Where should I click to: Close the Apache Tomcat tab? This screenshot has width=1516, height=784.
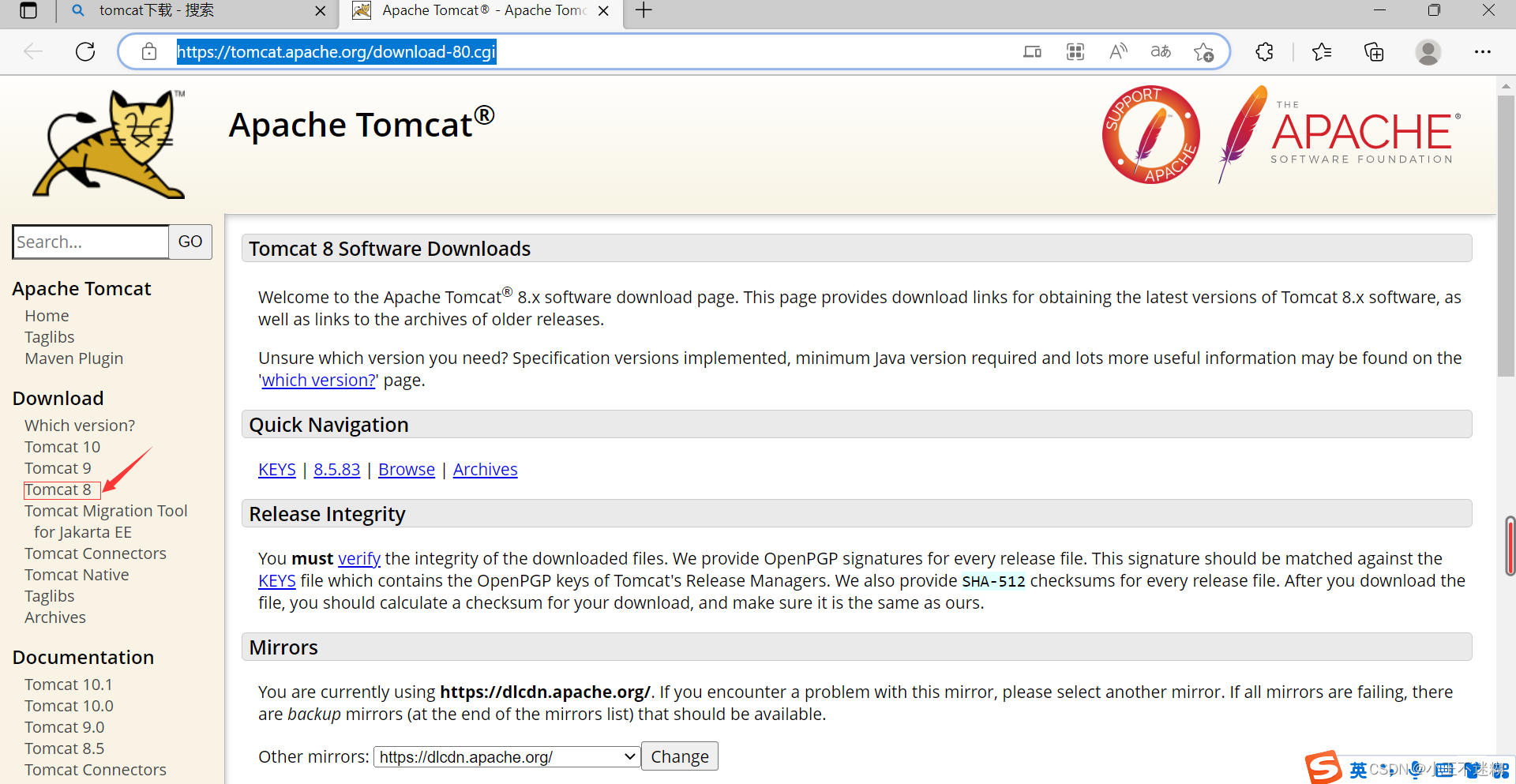[603, 11]
